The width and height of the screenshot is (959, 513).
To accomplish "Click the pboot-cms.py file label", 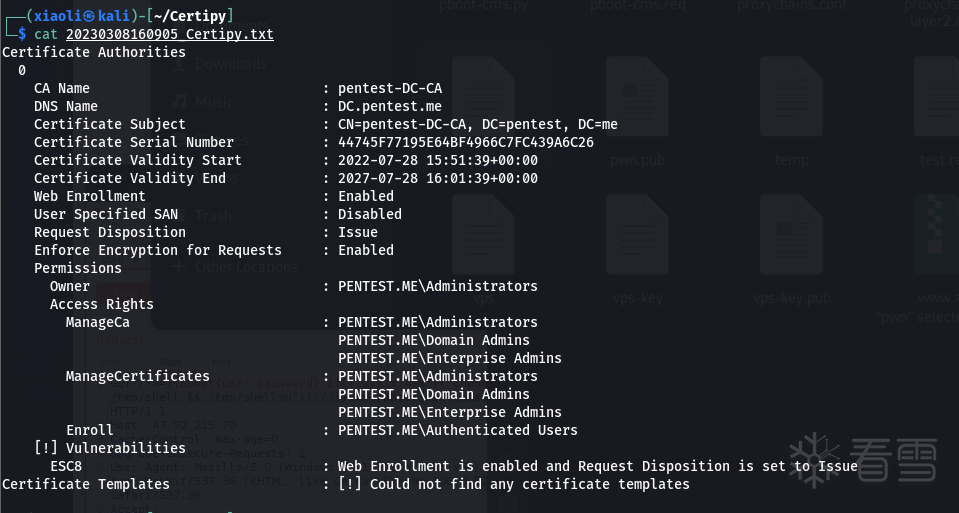I will coord(484,6).
